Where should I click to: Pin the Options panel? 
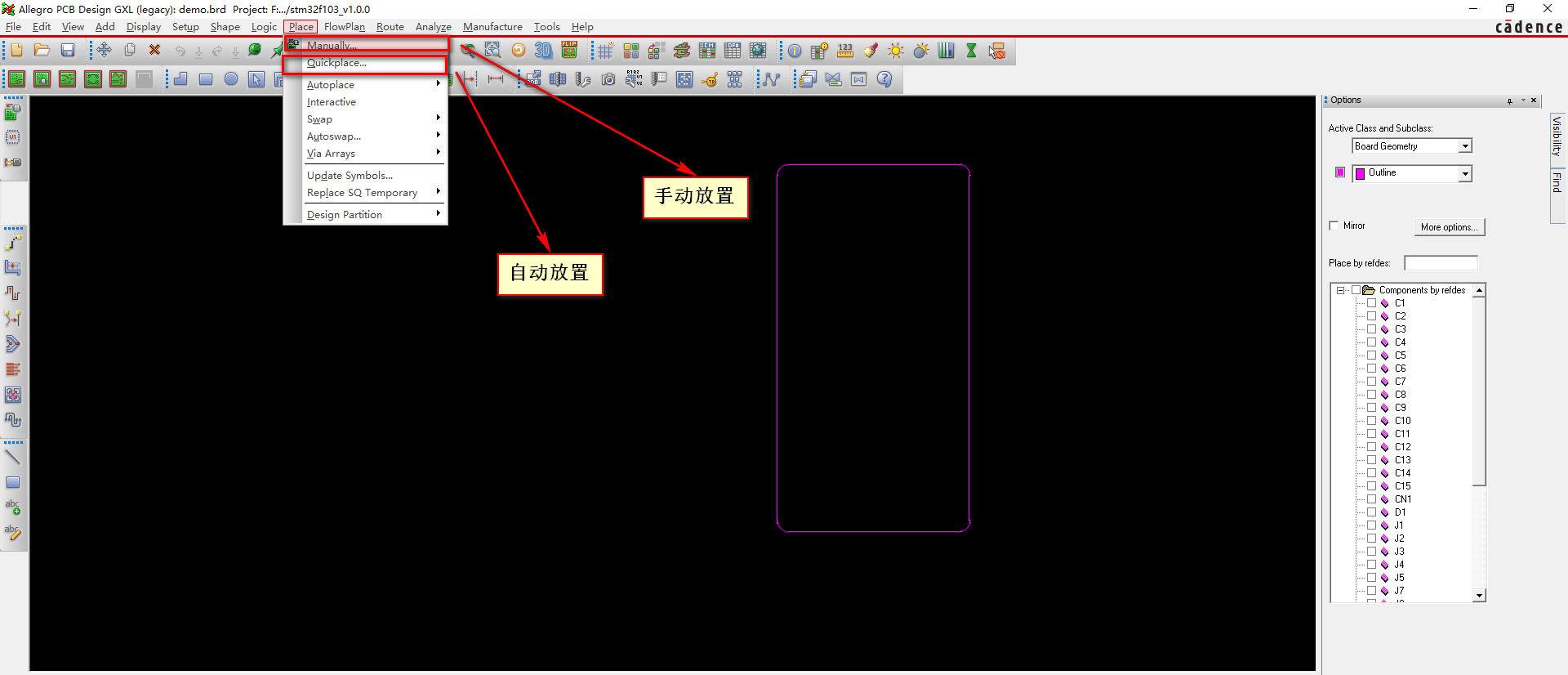[x=1510, y=101]
